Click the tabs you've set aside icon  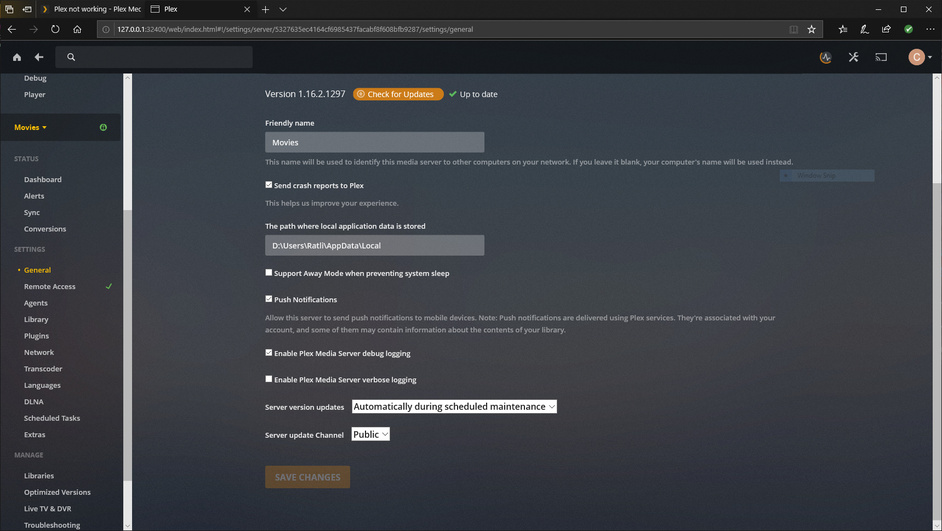click(9, 9)
